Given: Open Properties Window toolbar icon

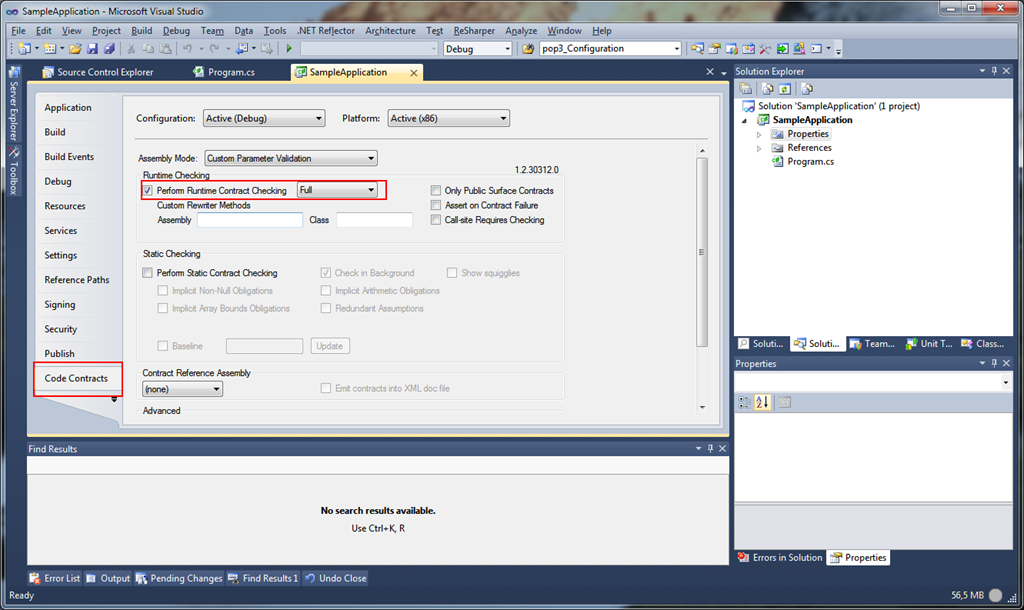Looking at the screenshot, I should pos(714,49).
